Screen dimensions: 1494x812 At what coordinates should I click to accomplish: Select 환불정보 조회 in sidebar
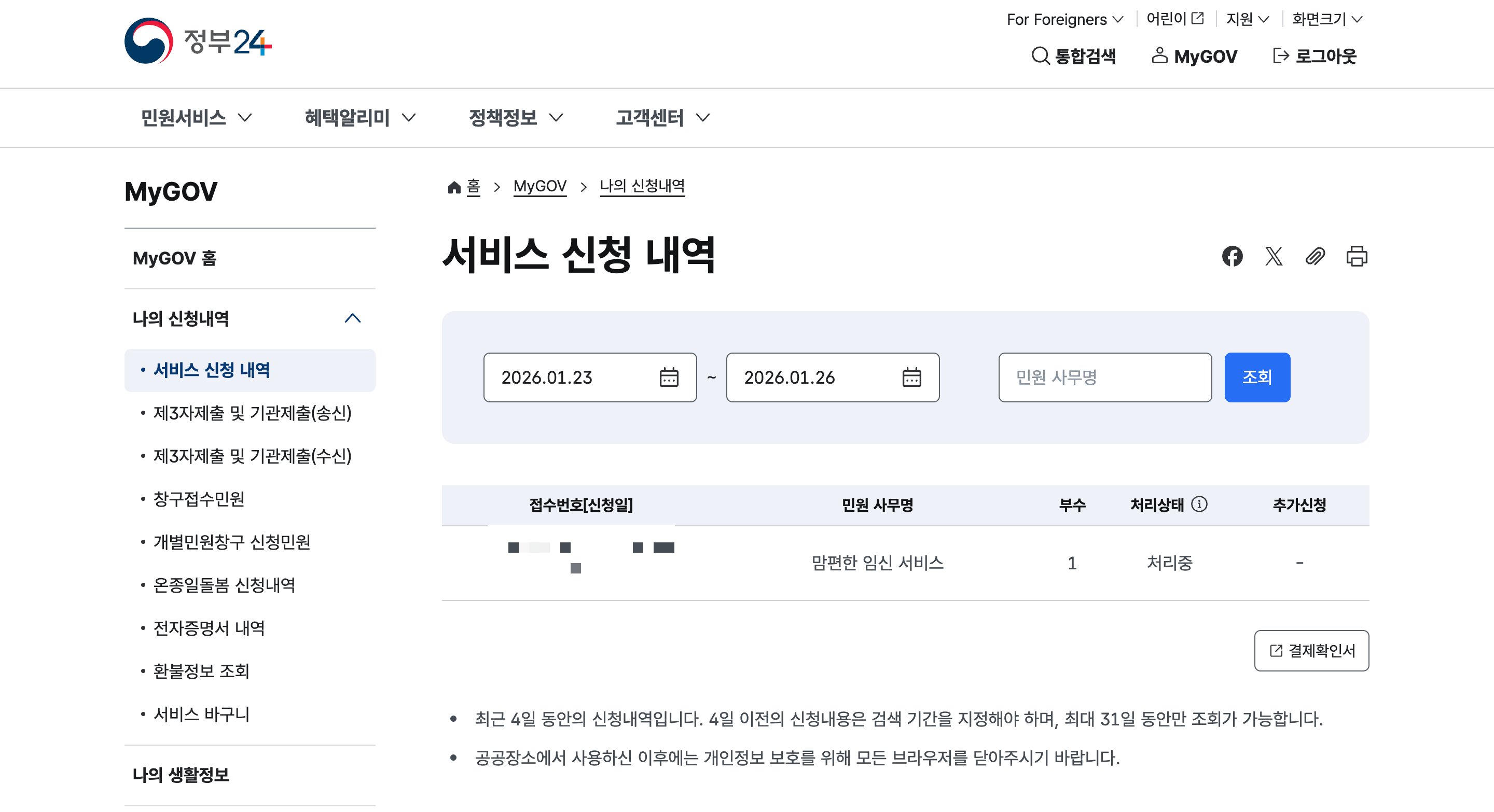(201, 670)
